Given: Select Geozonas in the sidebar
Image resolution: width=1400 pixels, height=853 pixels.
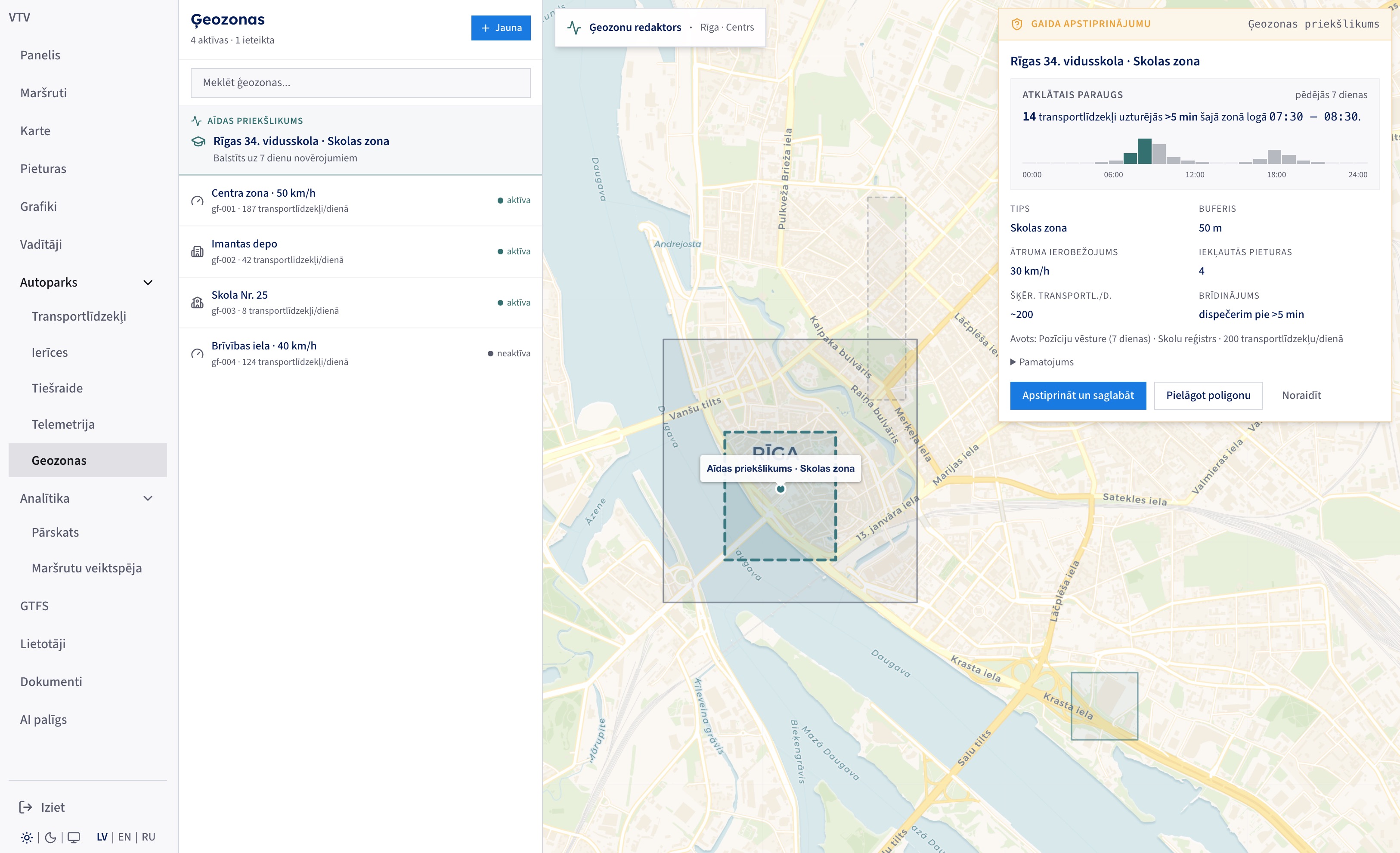Looking at the screenshot, I should pyautogui.click(x=87, y=460).
